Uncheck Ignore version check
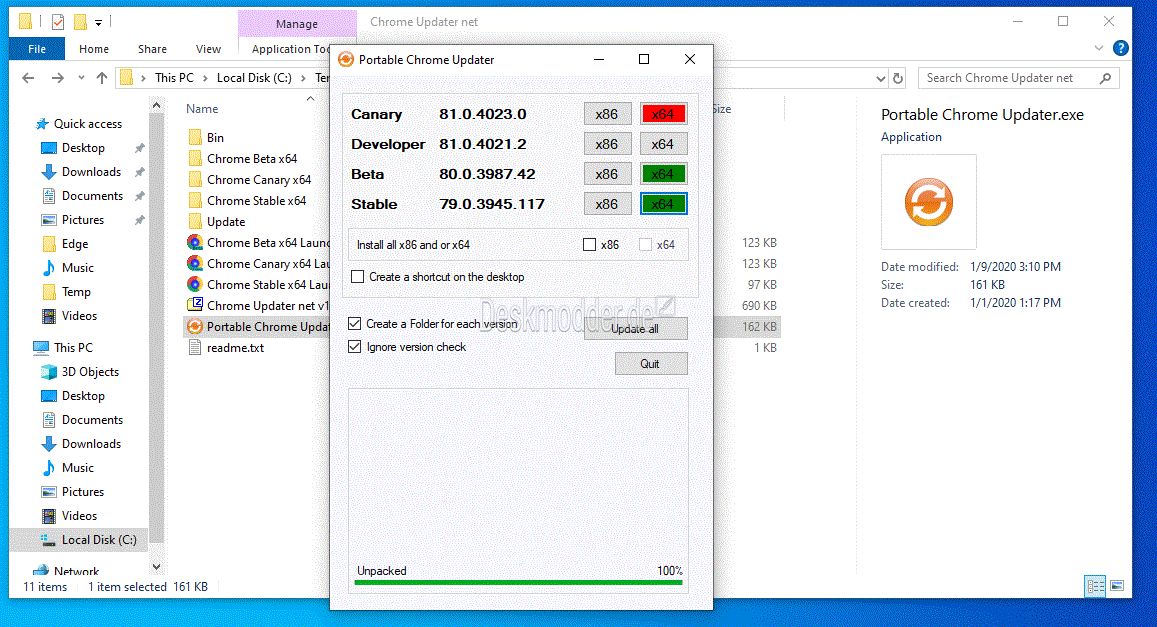This screenshot has height=627, width=1157. tap(355, 347)
